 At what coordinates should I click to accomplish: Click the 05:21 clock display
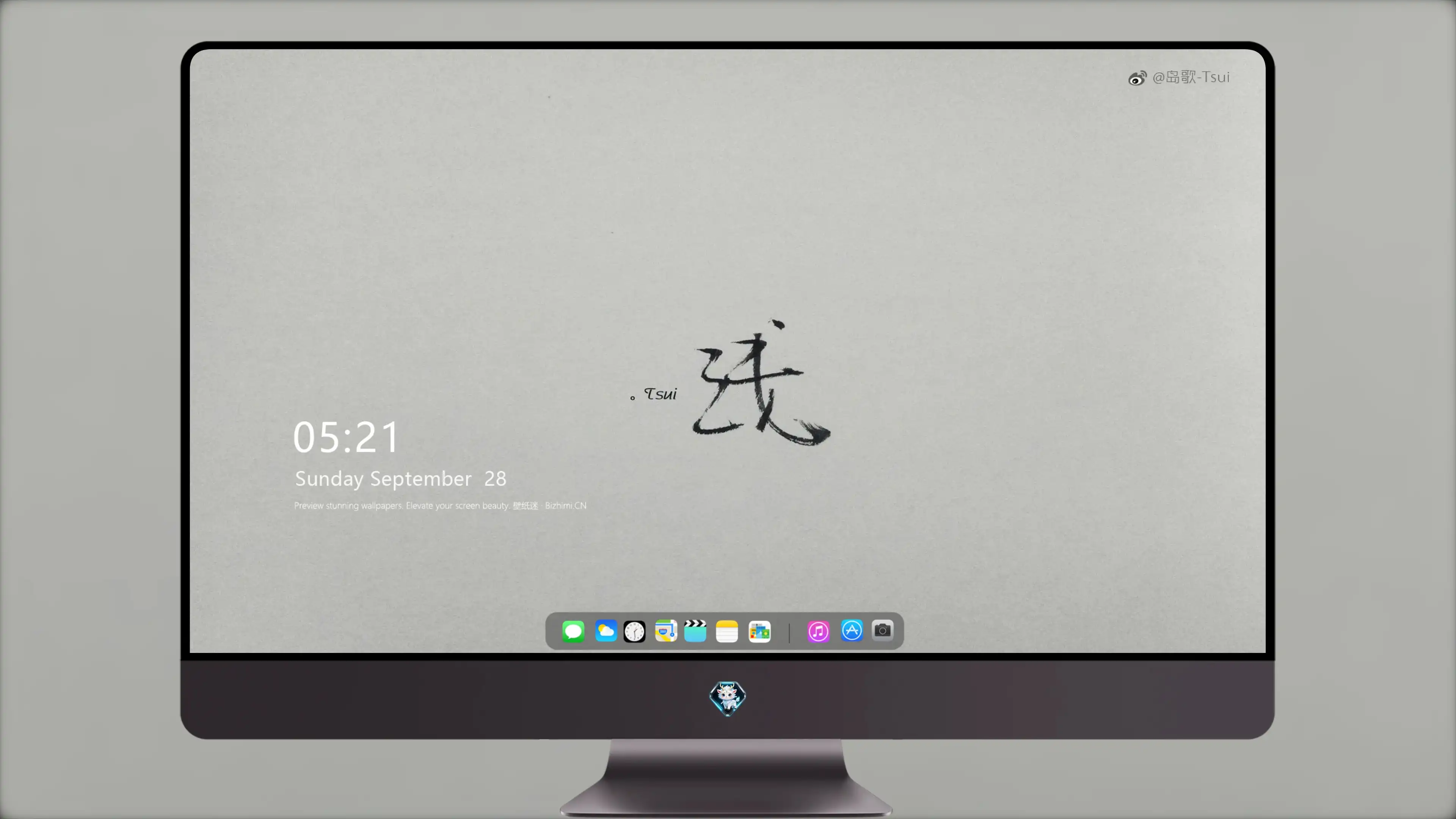click(346, 438)
